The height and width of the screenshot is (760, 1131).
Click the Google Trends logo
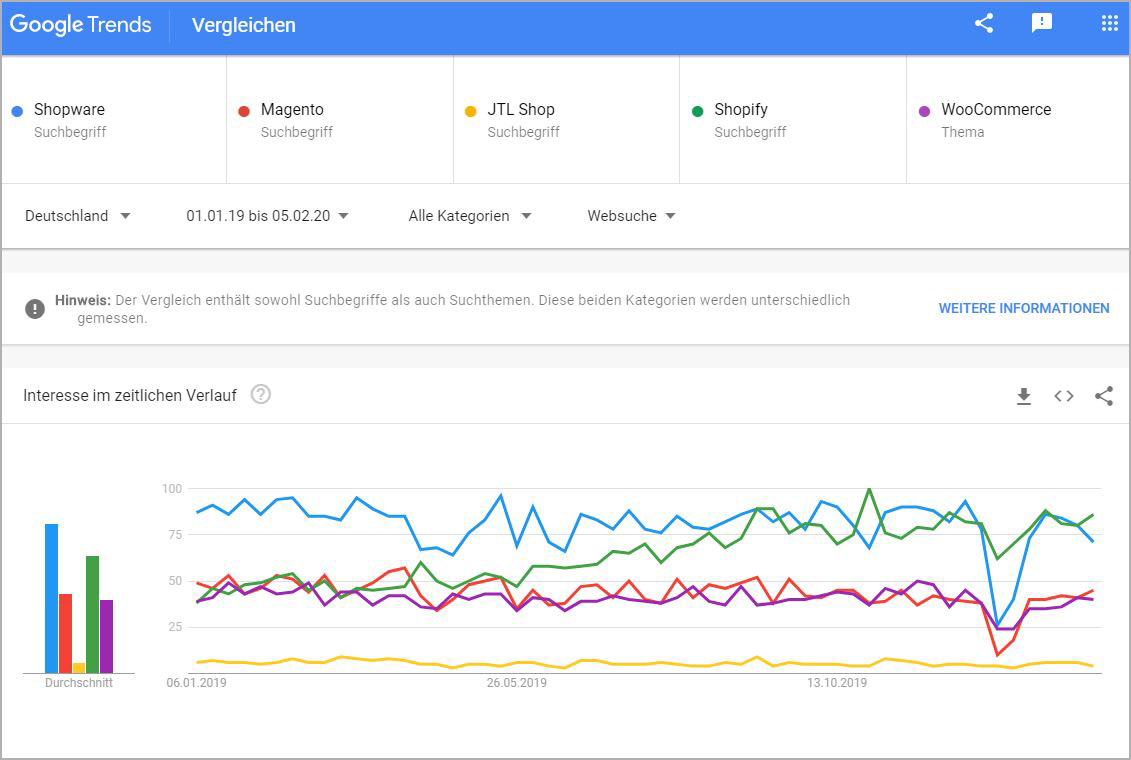click(81, 25)
